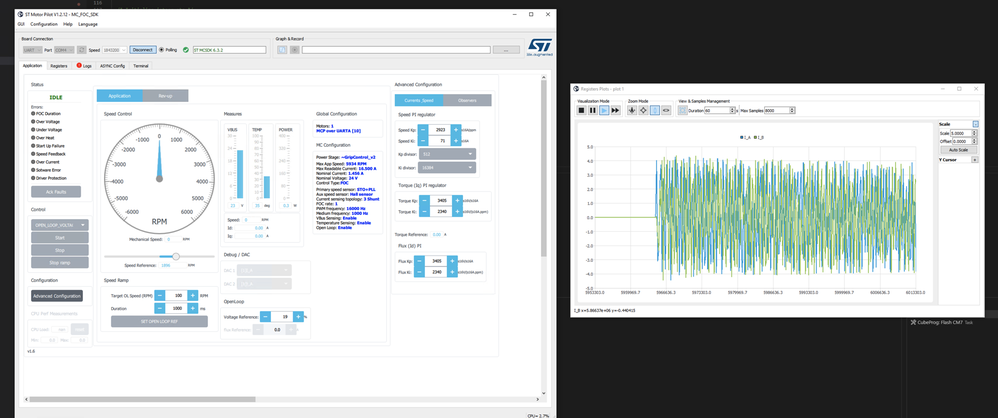Image resolution: width=998 pixels, height=418 pixels.
Task: Click the graph icon in Graph & Record
Action: coord(282,50)
